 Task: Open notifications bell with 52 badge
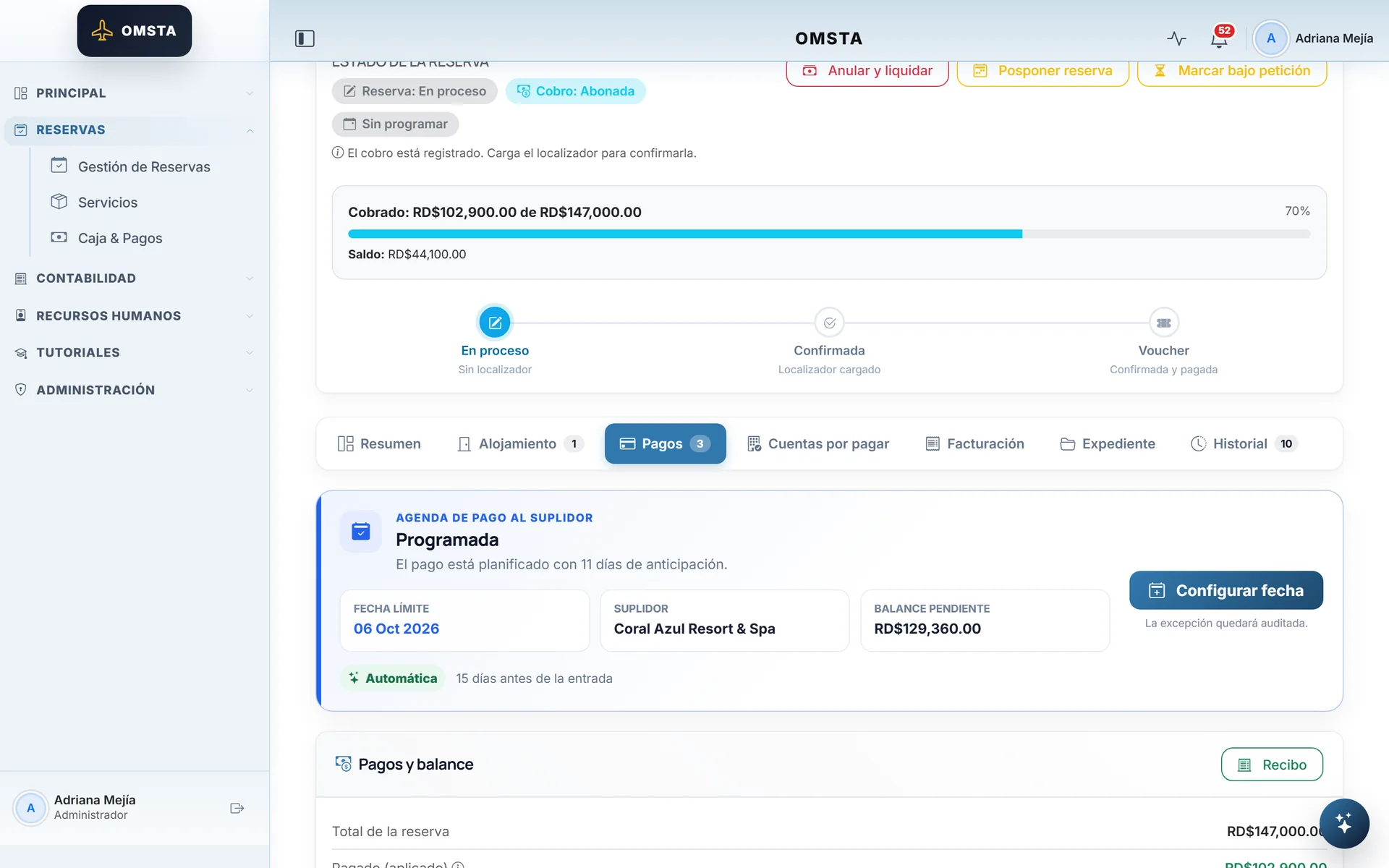tap(1220, 38)
